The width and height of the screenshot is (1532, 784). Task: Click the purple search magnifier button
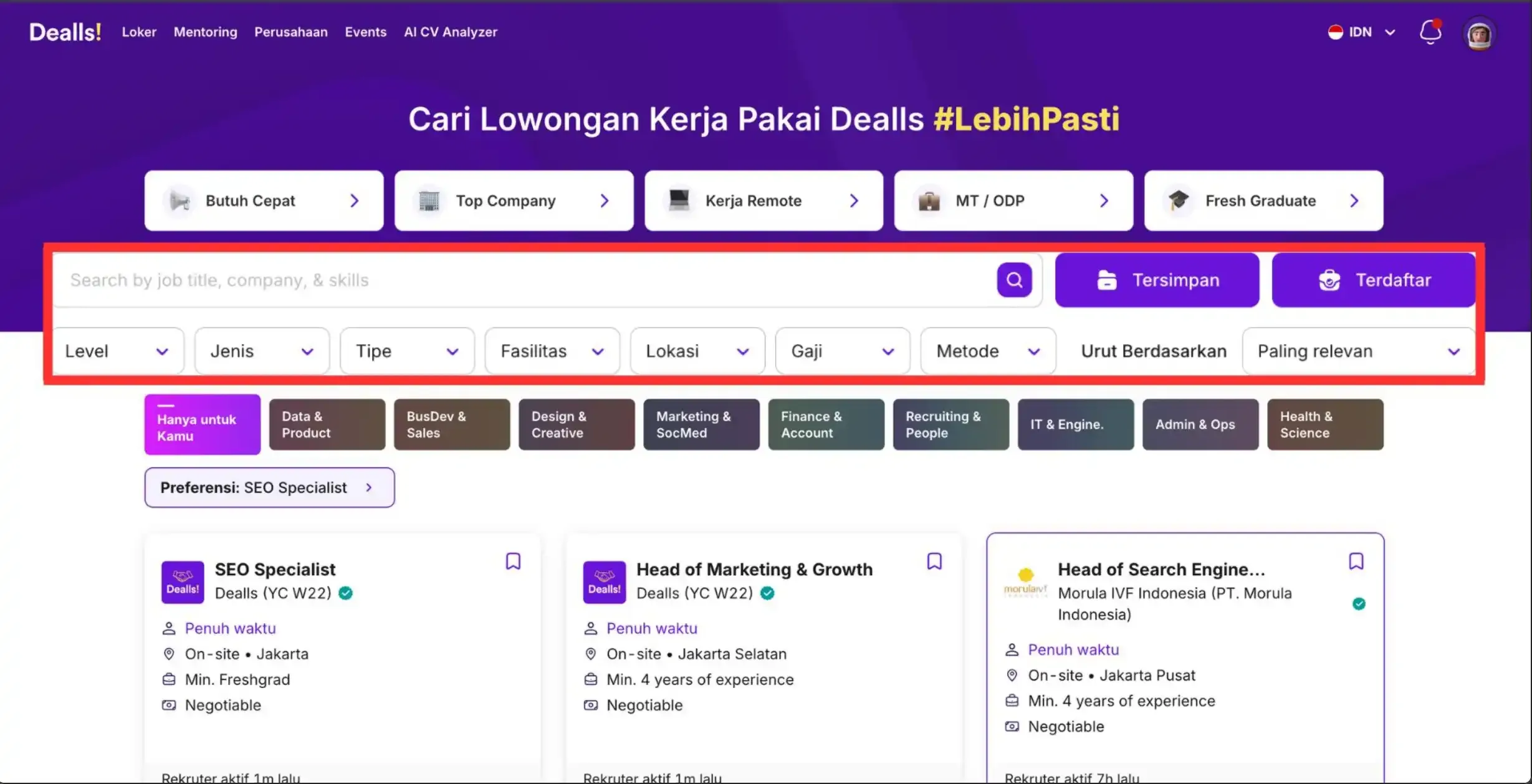(1014, 280)
